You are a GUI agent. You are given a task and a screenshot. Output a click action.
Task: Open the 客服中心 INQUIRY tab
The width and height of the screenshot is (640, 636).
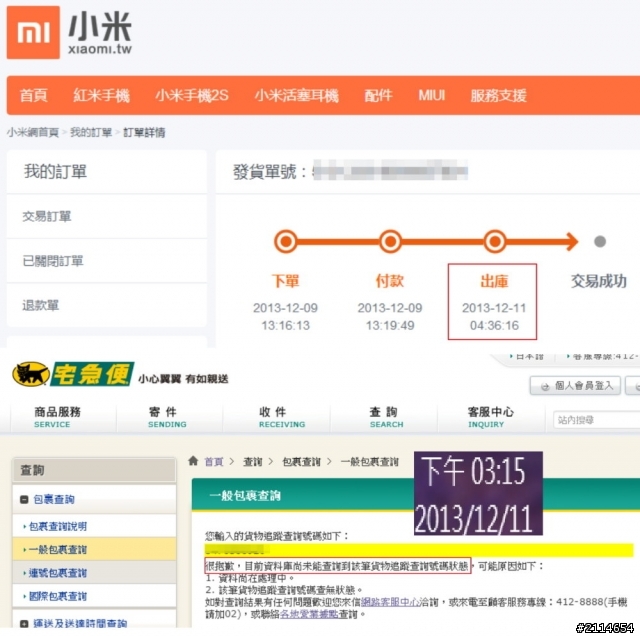(490, 417)
